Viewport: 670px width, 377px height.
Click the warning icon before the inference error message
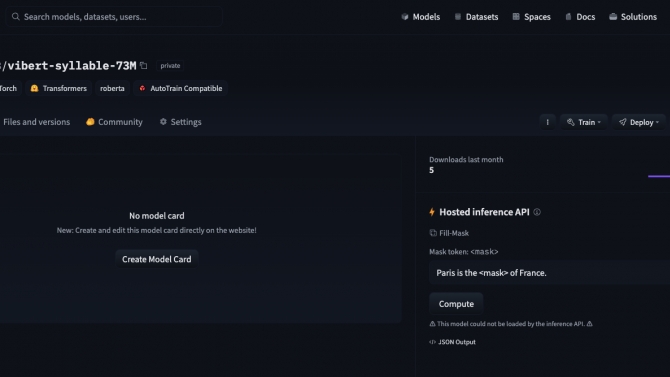[432, 324]
